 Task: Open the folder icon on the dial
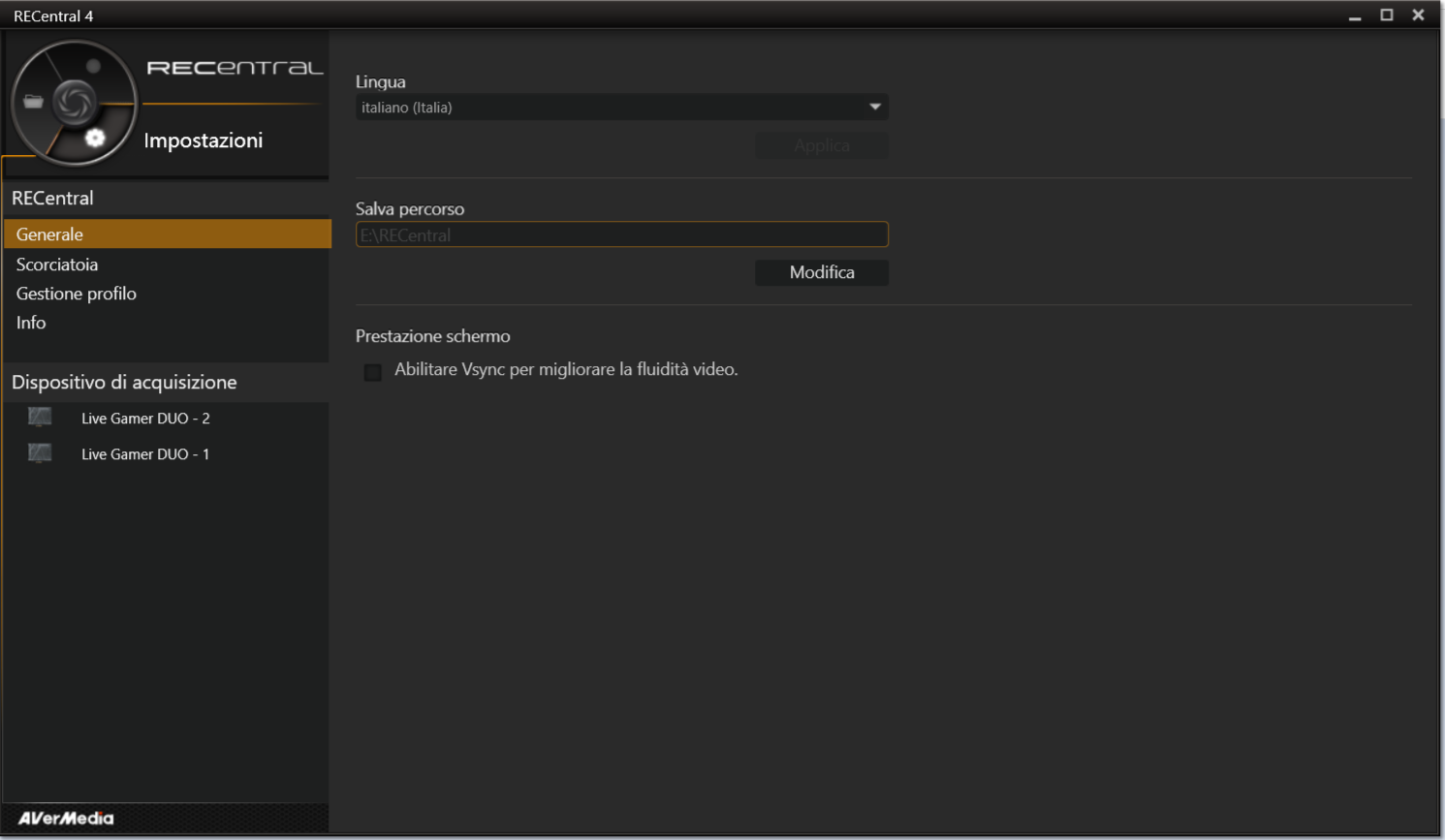[x=34, y=101]
